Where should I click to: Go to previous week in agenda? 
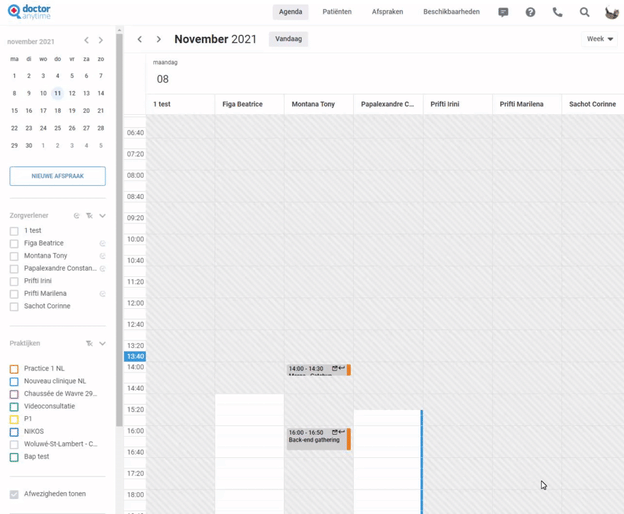[x=140, y=40]
